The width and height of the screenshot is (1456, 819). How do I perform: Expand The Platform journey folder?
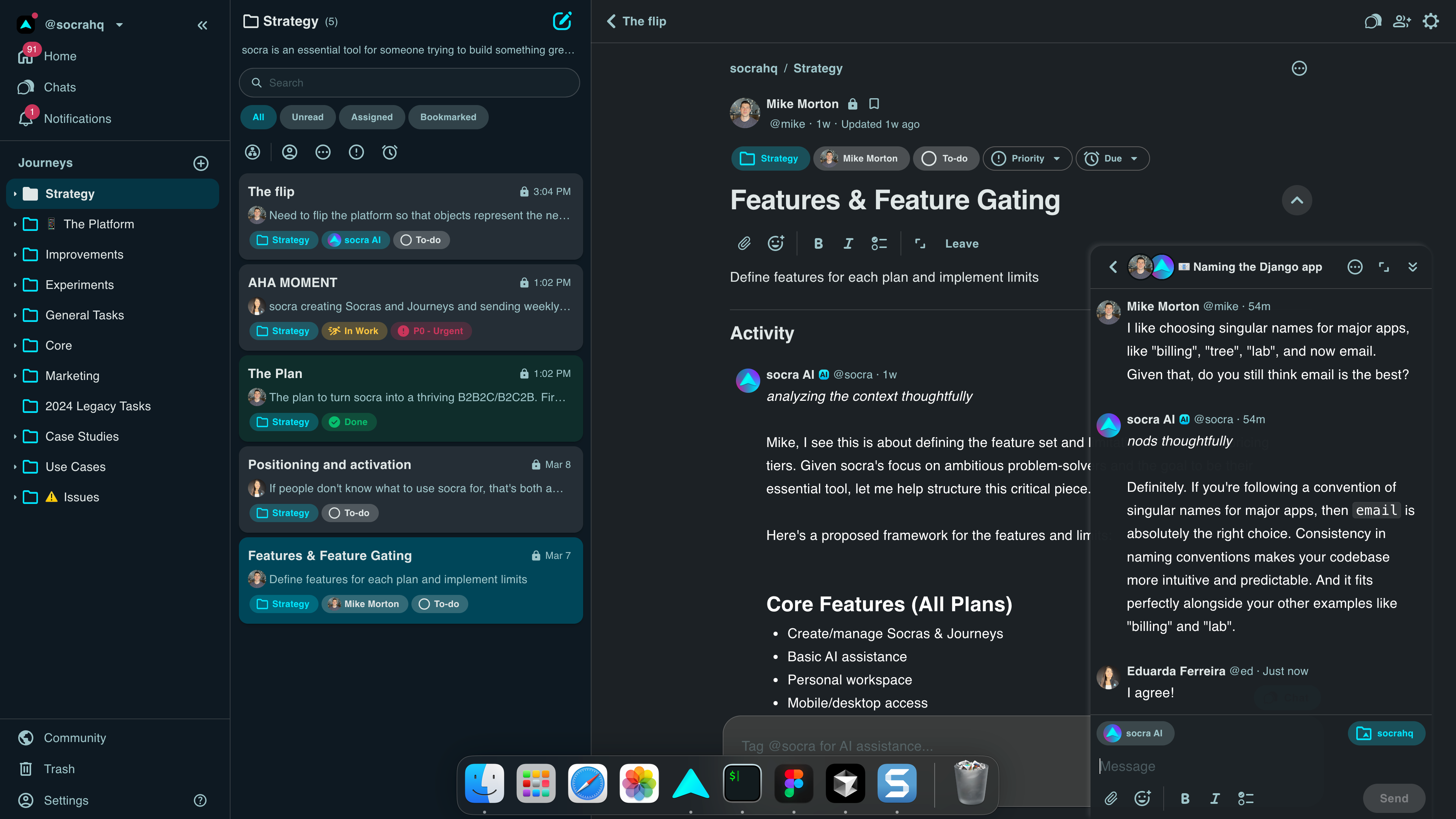pos(15,224)
